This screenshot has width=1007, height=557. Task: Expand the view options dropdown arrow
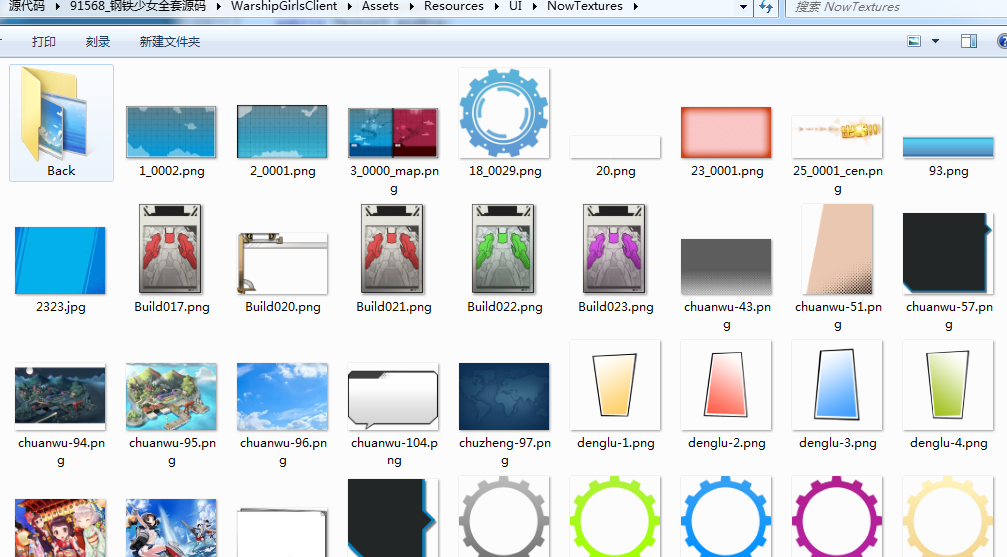936,41
